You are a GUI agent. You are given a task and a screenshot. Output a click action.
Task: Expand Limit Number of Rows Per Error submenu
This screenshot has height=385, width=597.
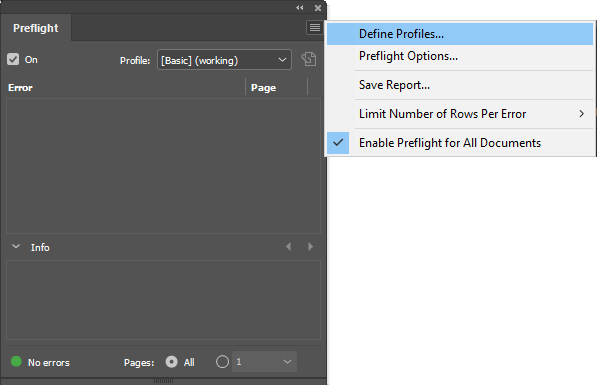460,114
